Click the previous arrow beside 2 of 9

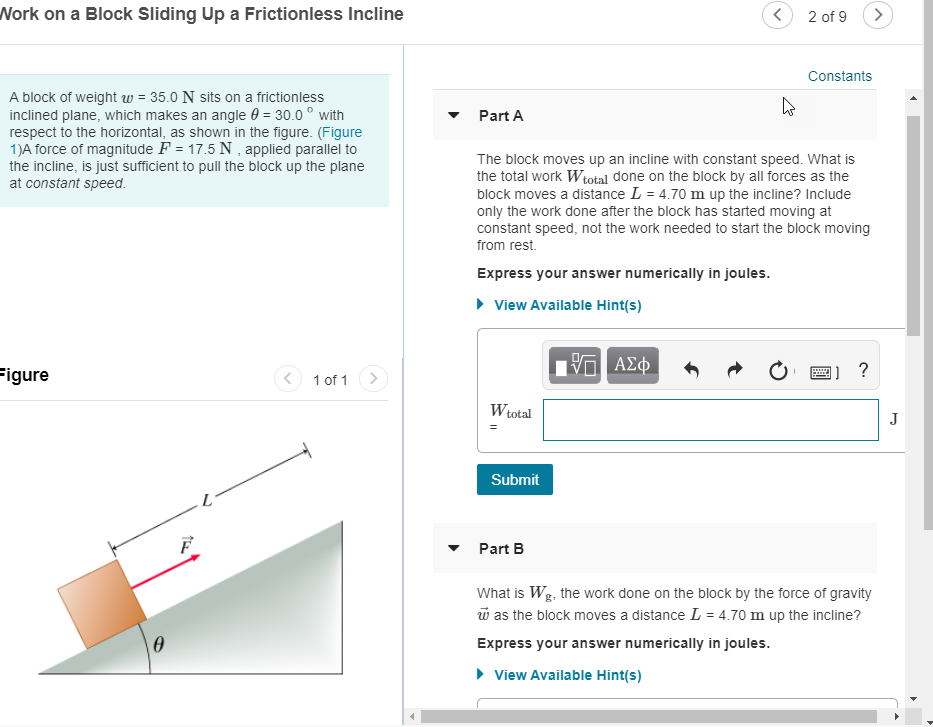click(x=777, y=16)
